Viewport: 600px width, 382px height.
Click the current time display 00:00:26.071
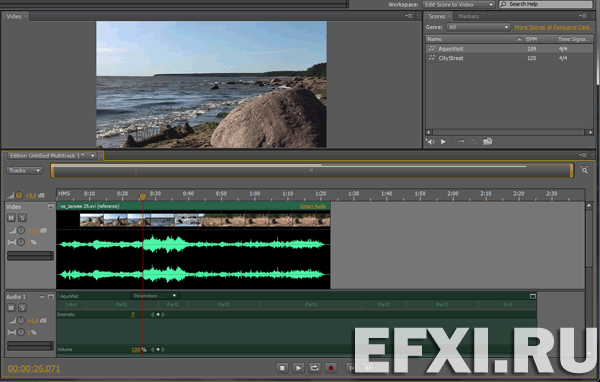(x=34, y=369)
